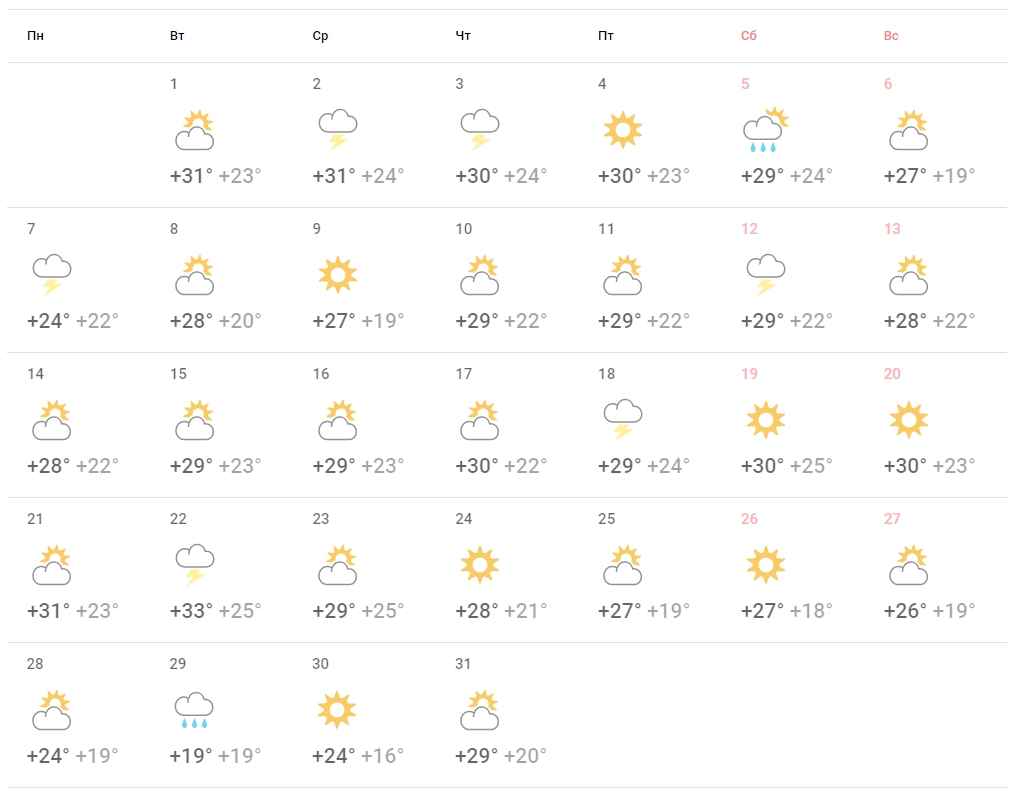Click the thunderstorm icon on day 7

coord(52,275)
